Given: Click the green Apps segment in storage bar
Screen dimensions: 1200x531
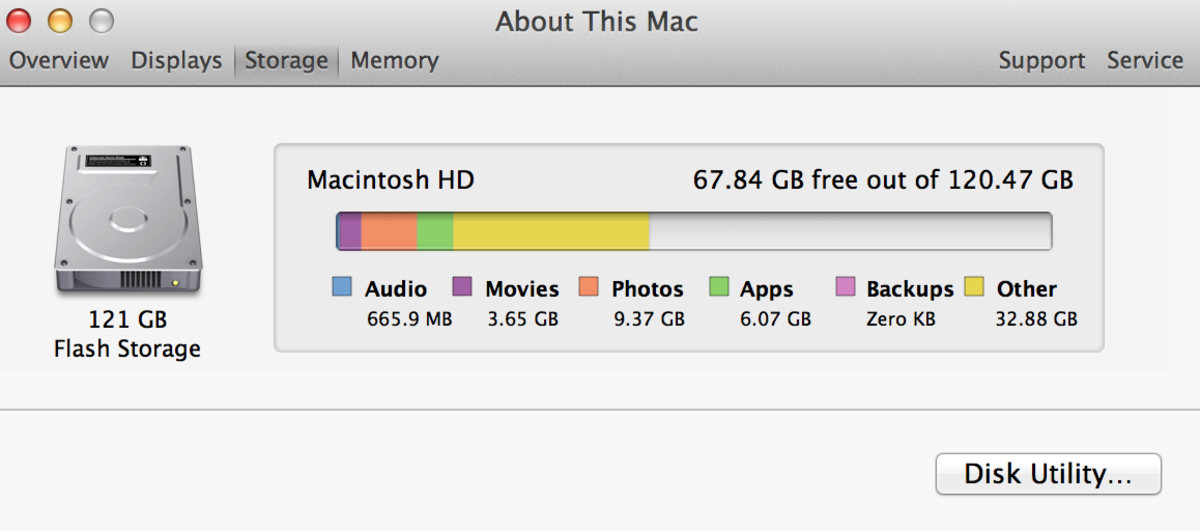Looking at the screenshot, I should 435,231.
